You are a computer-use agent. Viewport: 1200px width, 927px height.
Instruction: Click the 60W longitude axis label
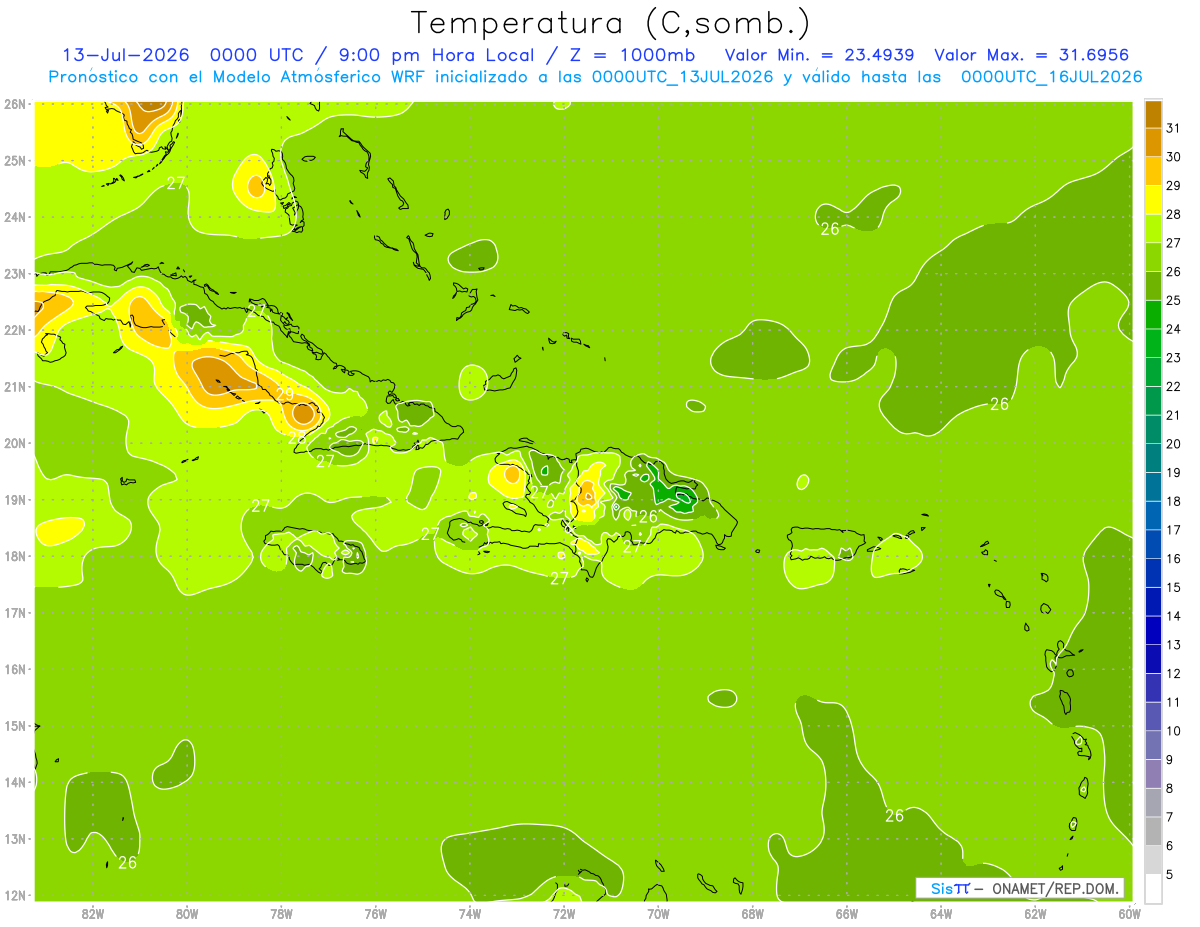coord(1129,913)
